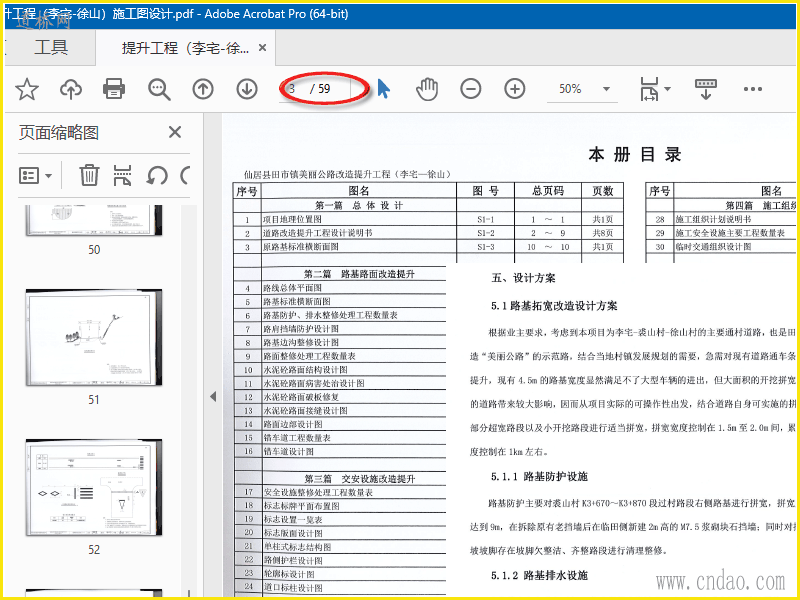This screenshot has height=600, width=800.
Task: Close the 提升工程 document tab
Action: coord(263,47)
